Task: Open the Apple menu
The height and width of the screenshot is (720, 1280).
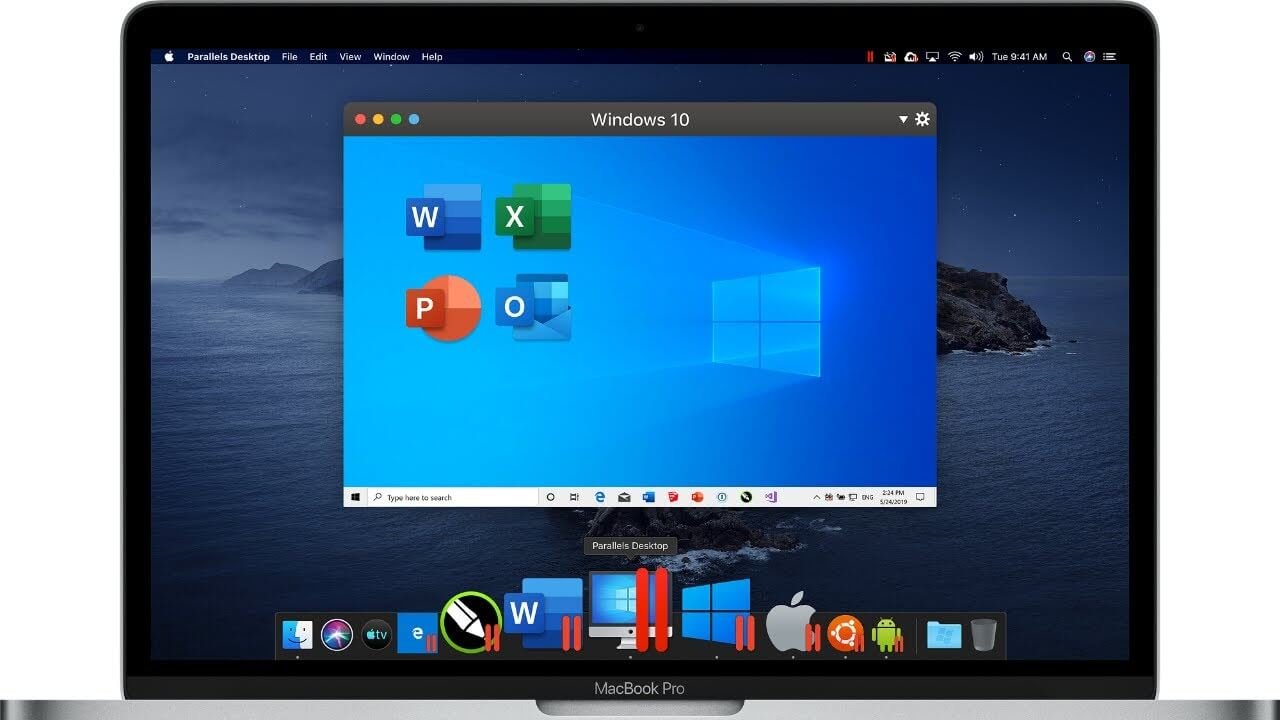Action: 169,57
